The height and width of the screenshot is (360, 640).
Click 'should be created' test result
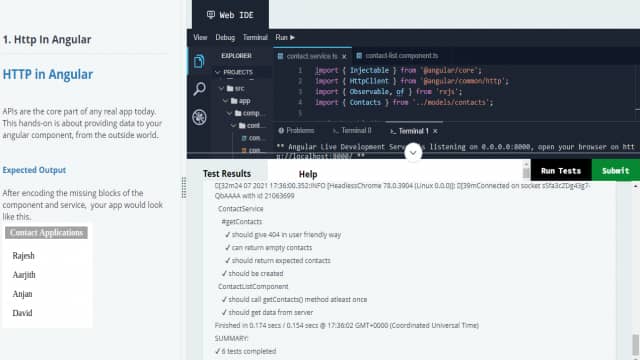[x=252, y=273]
